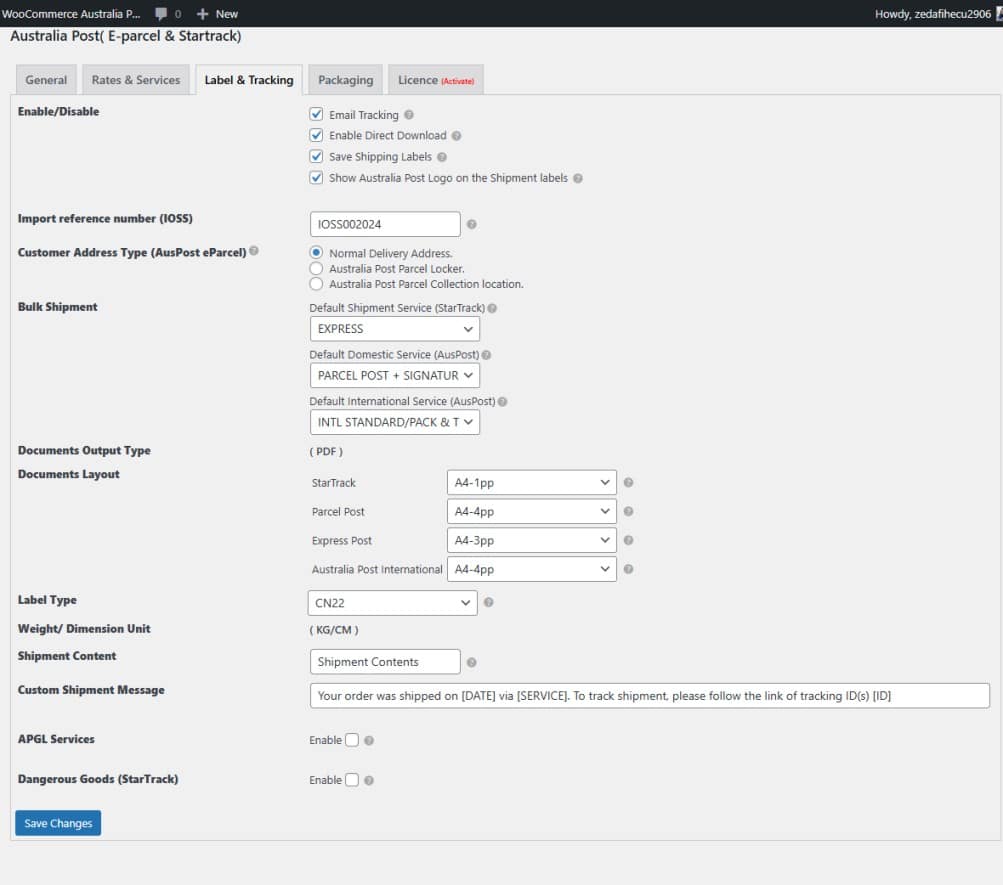1003x885 pixels.
Task: Click help icon beside Parcel Post layout dropdown
Action: pos(628,512)
